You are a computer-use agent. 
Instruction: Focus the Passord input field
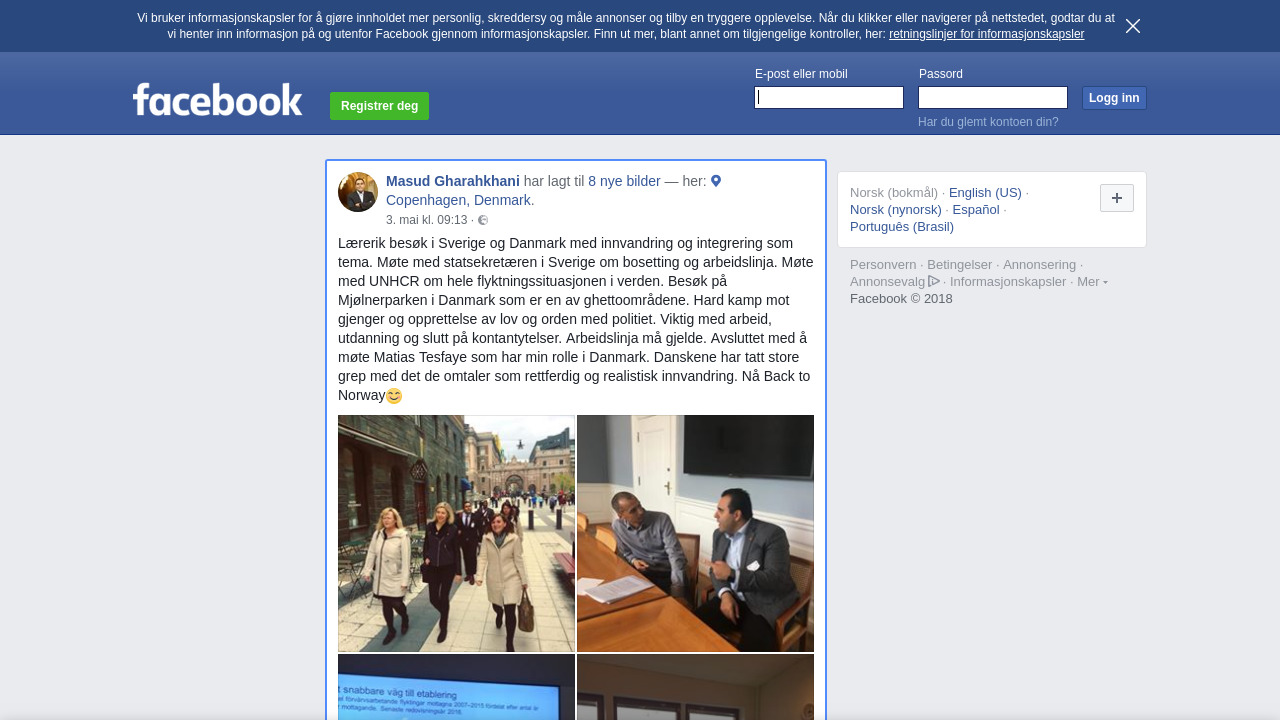tap(993, 97)
